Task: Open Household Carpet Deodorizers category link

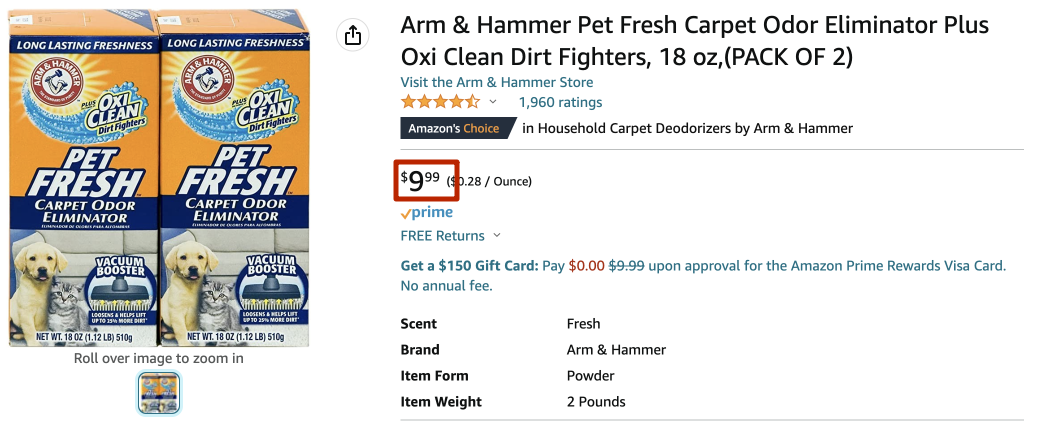Action: pyautogui.click(x=687, y=128)
